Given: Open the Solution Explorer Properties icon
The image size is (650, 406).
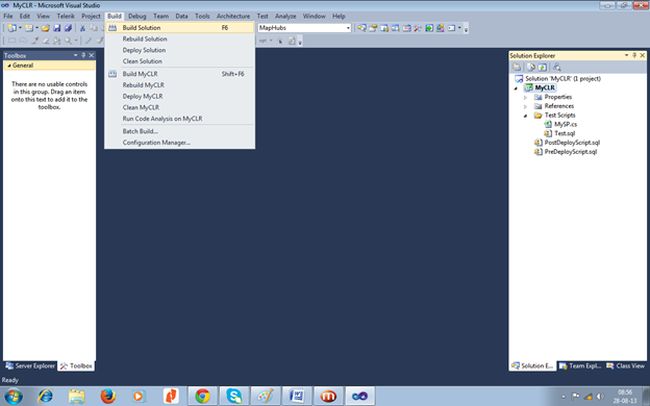Looking at the screenshot, I should (517, 67).
